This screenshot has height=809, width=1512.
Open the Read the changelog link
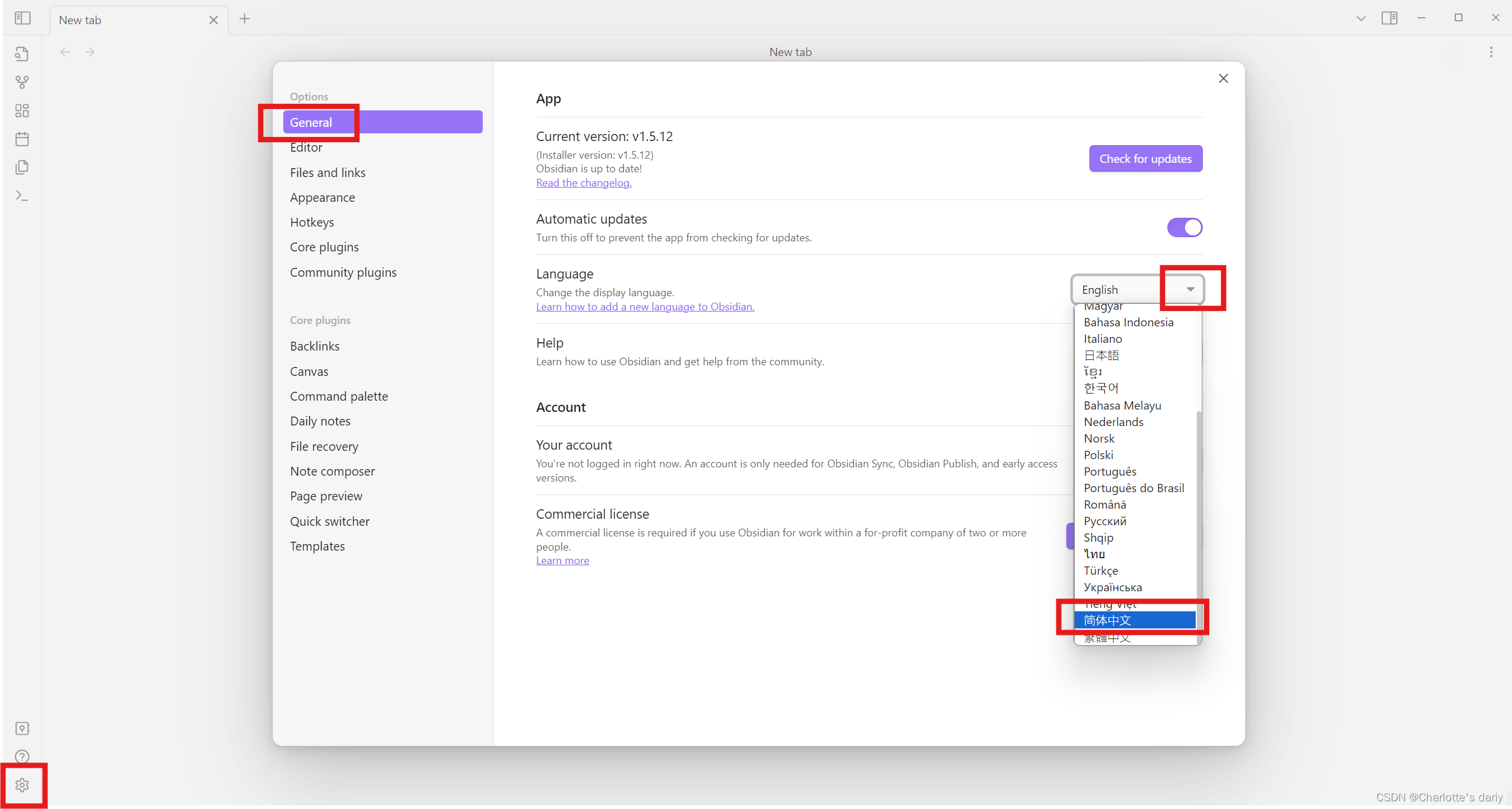tap(583, 183)
